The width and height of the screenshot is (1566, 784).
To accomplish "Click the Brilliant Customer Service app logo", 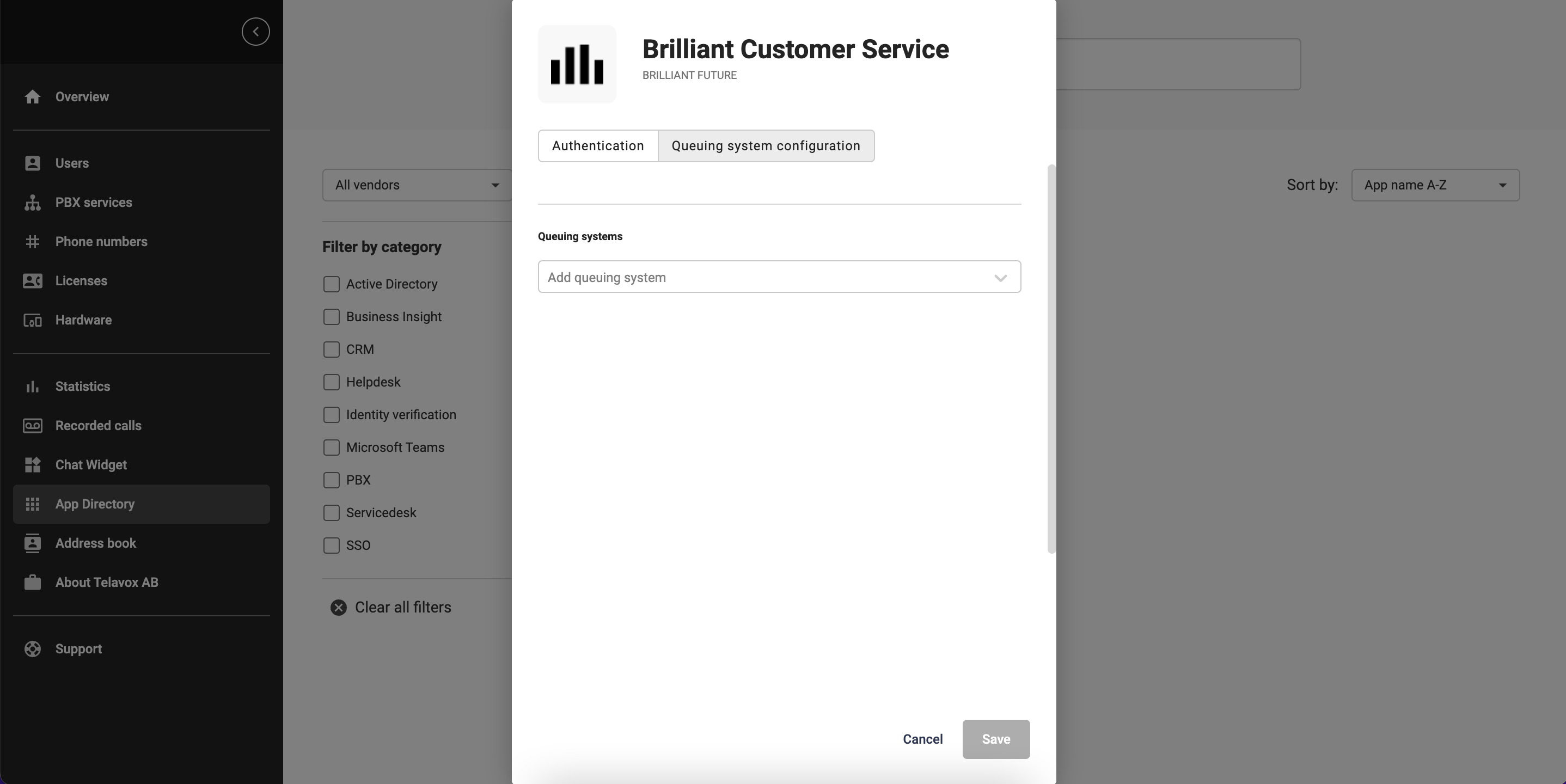I will (576, 64).
